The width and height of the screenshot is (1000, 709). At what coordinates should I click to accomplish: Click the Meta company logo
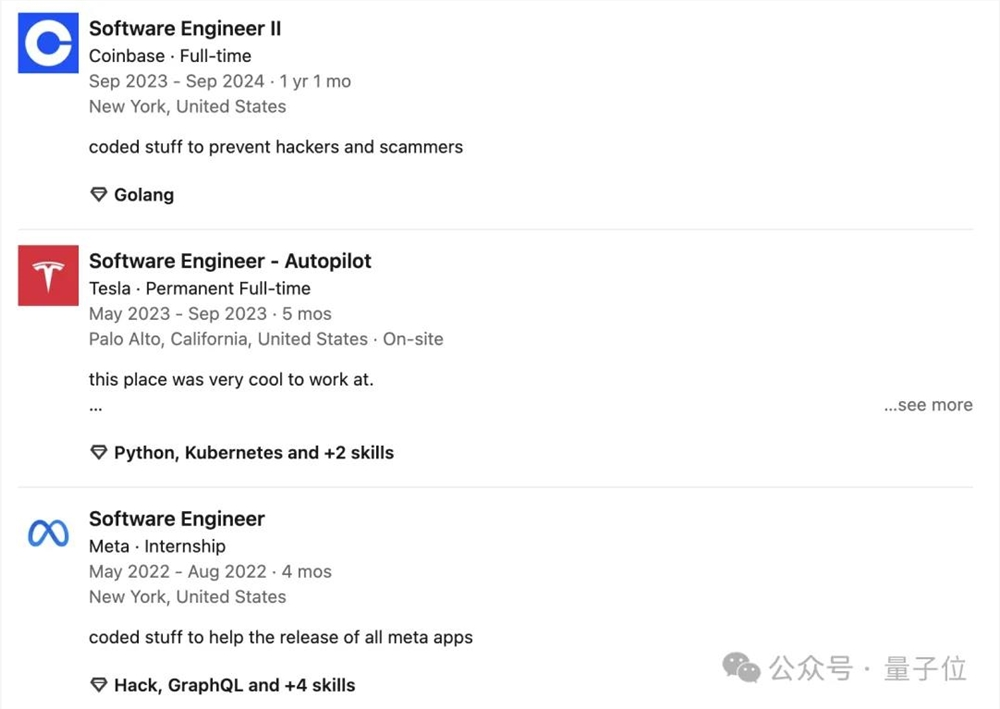click(x=48, y=533)
